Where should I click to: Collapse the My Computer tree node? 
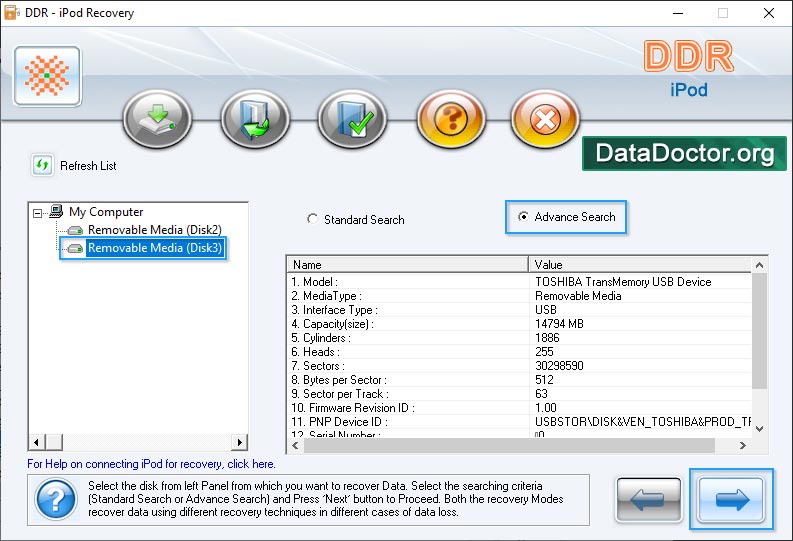click(x=37, y=213)
